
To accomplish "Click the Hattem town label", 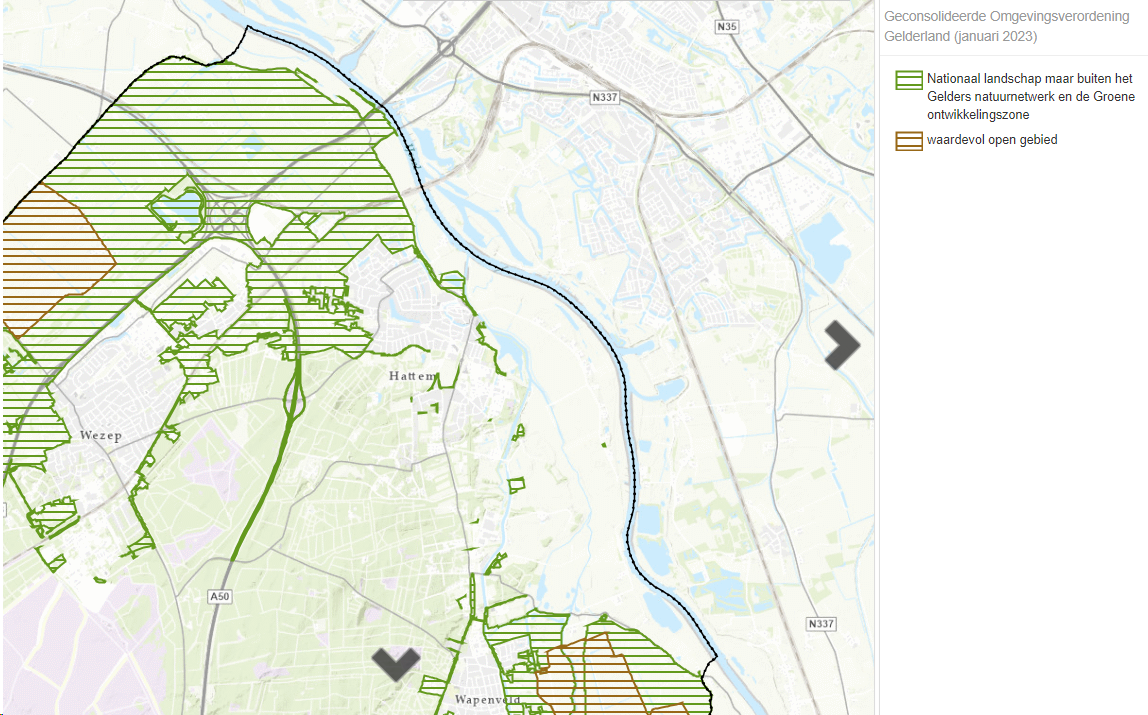I will 412,377.
